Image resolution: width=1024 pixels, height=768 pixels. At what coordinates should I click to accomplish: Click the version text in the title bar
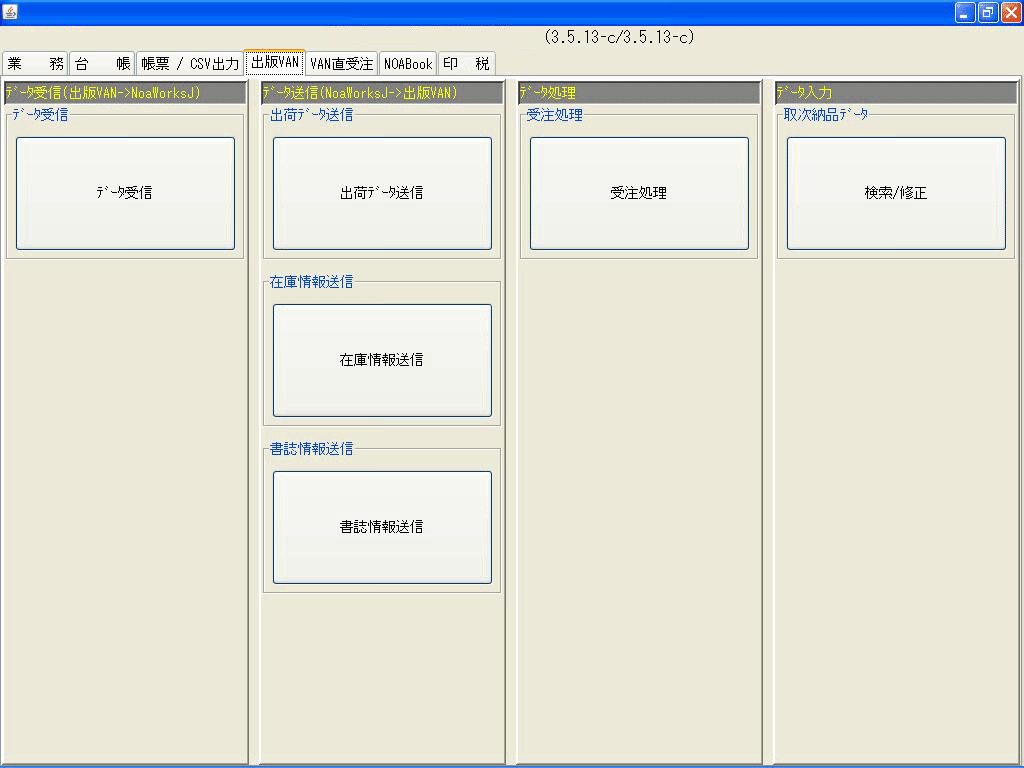620,36
